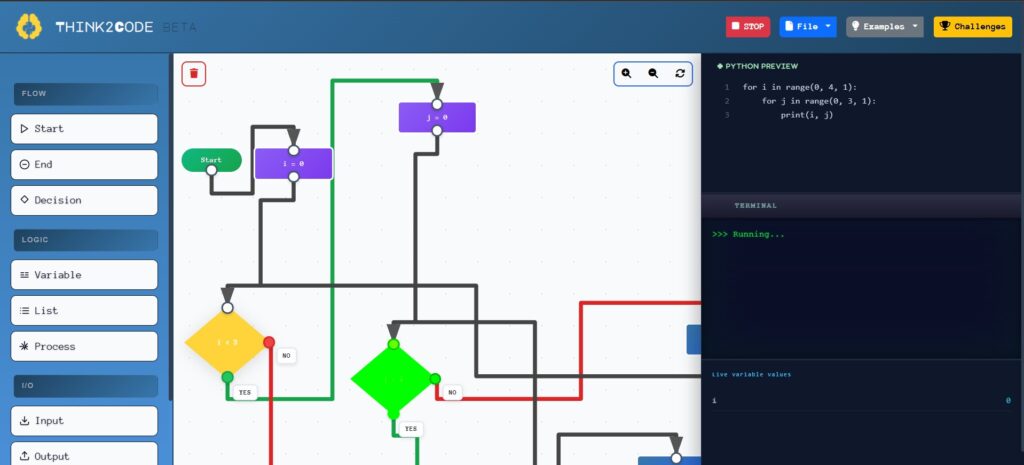Image resolution: width=1024 pixels, height=465 pixels.
Task: Click NO label beside yellow diamond
Action: 287,356
